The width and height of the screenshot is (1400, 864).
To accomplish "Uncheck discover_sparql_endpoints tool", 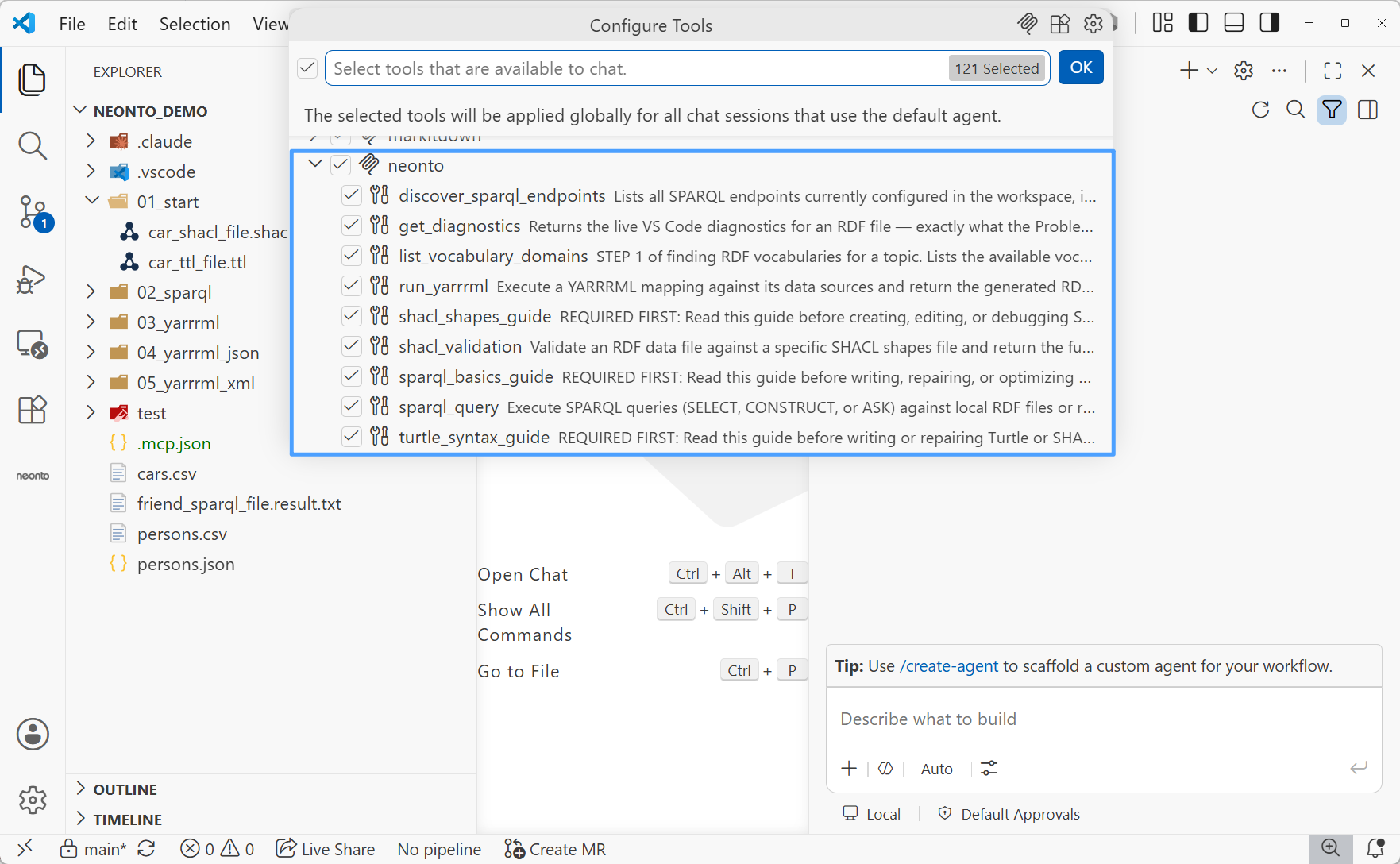I will click(x=352, y=195).
